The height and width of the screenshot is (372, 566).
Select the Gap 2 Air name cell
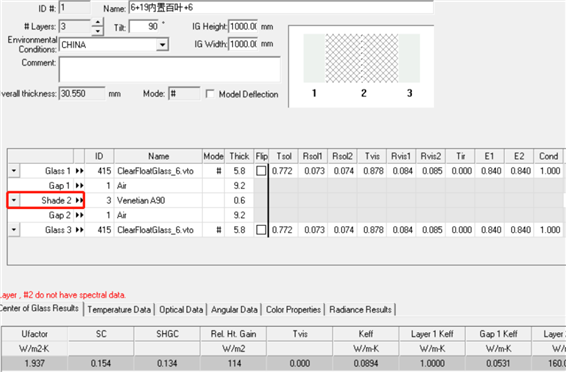158,215
